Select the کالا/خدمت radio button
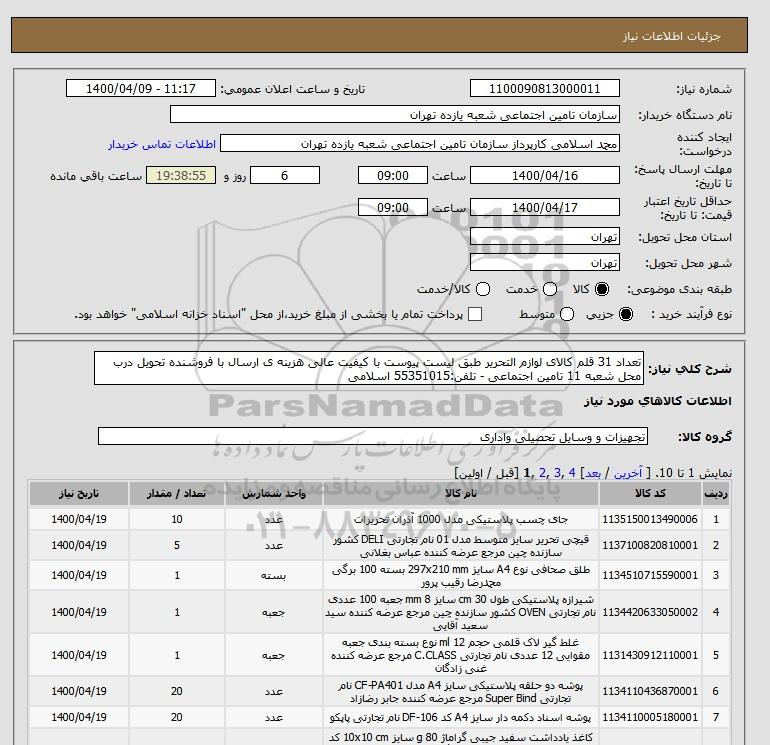 483,289
